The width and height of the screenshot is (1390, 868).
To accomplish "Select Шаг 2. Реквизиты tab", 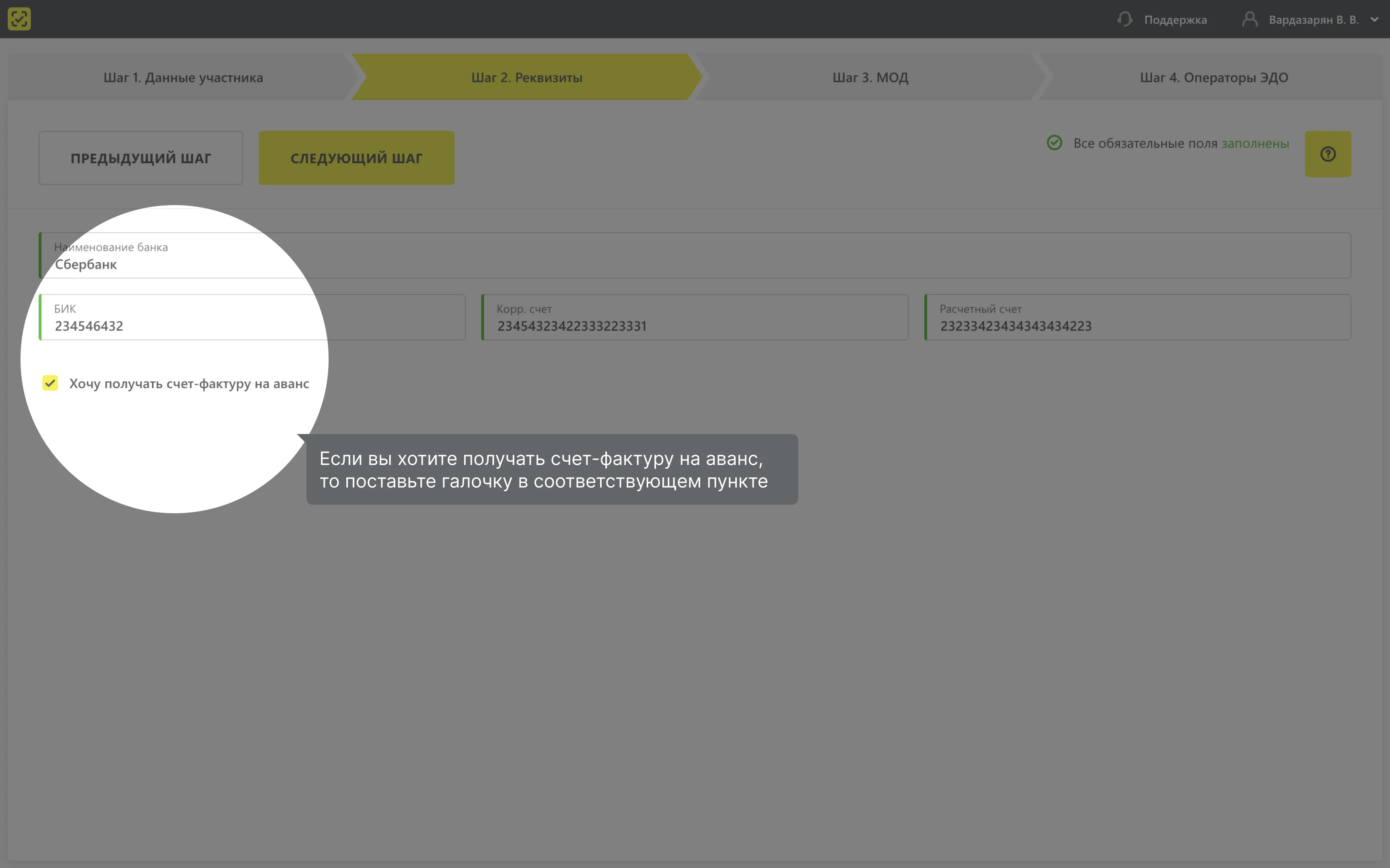I will click(x=527, y=78).
